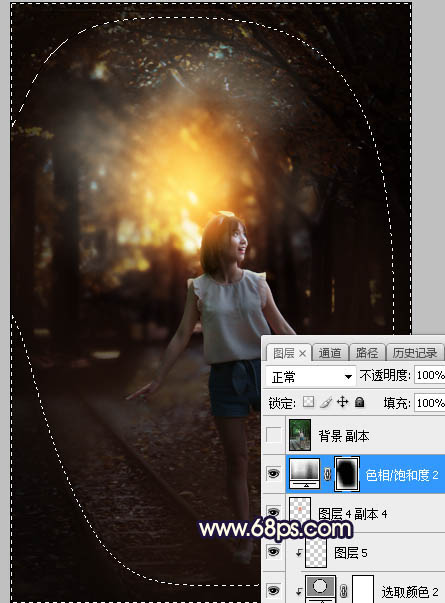
Task: Select layer named 色相/饱和度 2
Action: pos(402,475)
